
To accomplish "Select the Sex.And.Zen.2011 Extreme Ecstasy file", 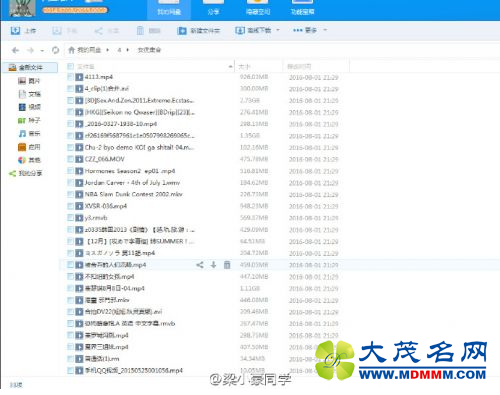I will [x=139, y=100].
